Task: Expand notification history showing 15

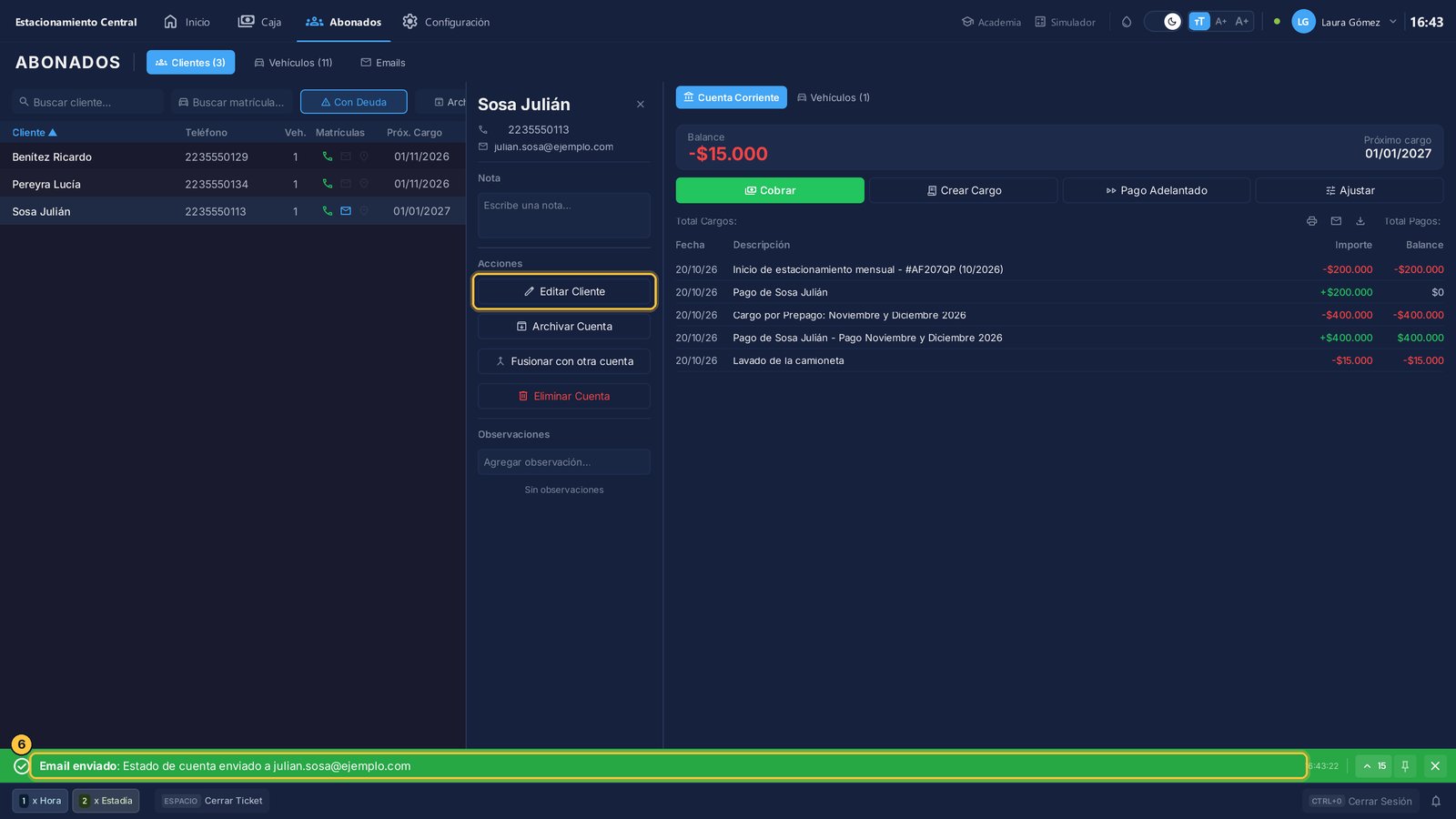Action: point(1373,766)
